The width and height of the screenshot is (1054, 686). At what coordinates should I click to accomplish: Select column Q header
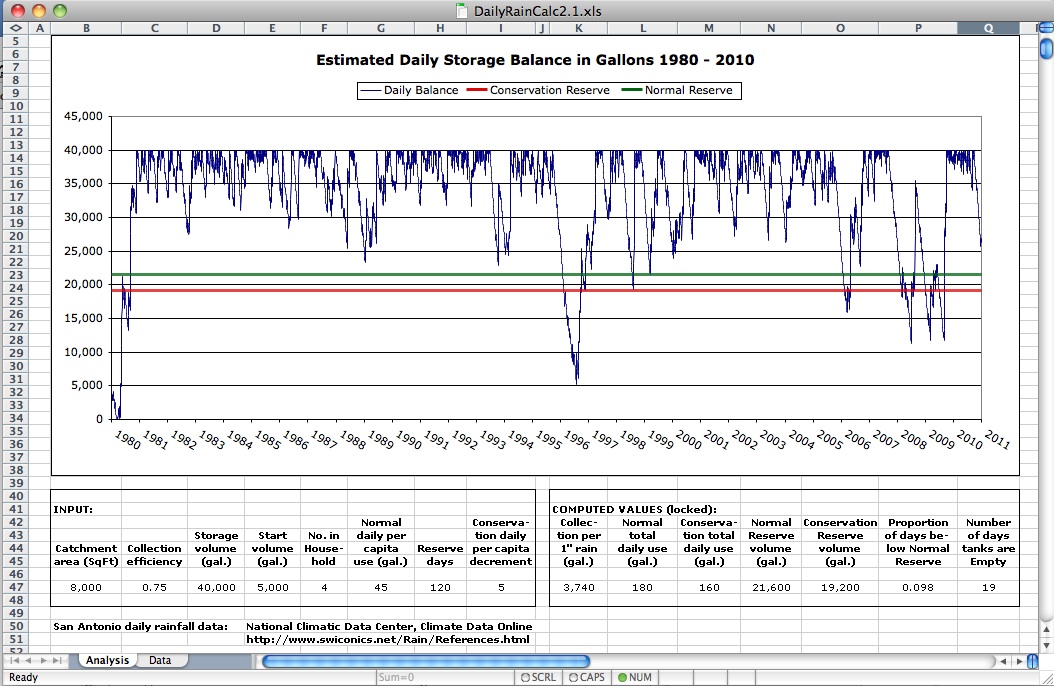click(x=988, y=28)
